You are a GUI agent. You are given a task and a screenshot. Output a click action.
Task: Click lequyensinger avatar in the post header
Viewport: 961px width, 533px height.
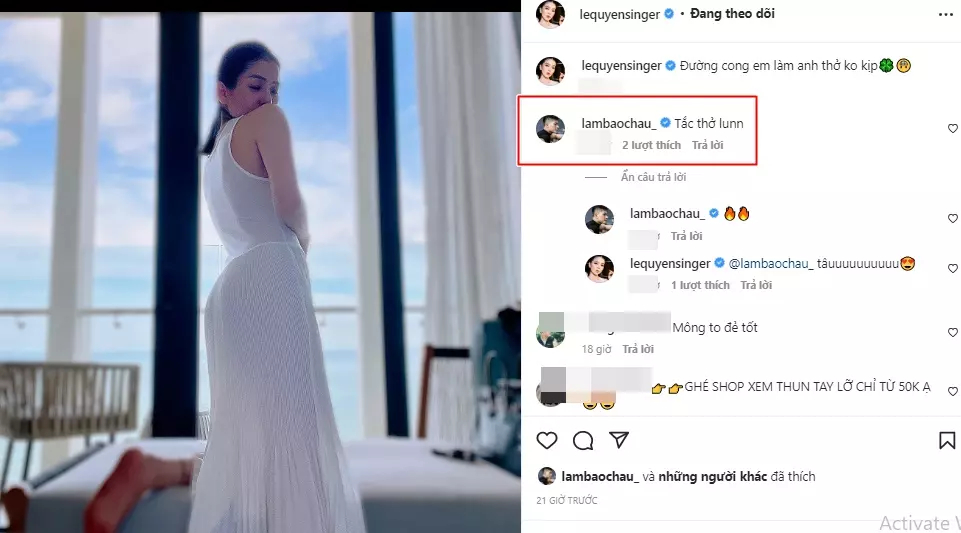pyautogui.click(x=551, y=14)
